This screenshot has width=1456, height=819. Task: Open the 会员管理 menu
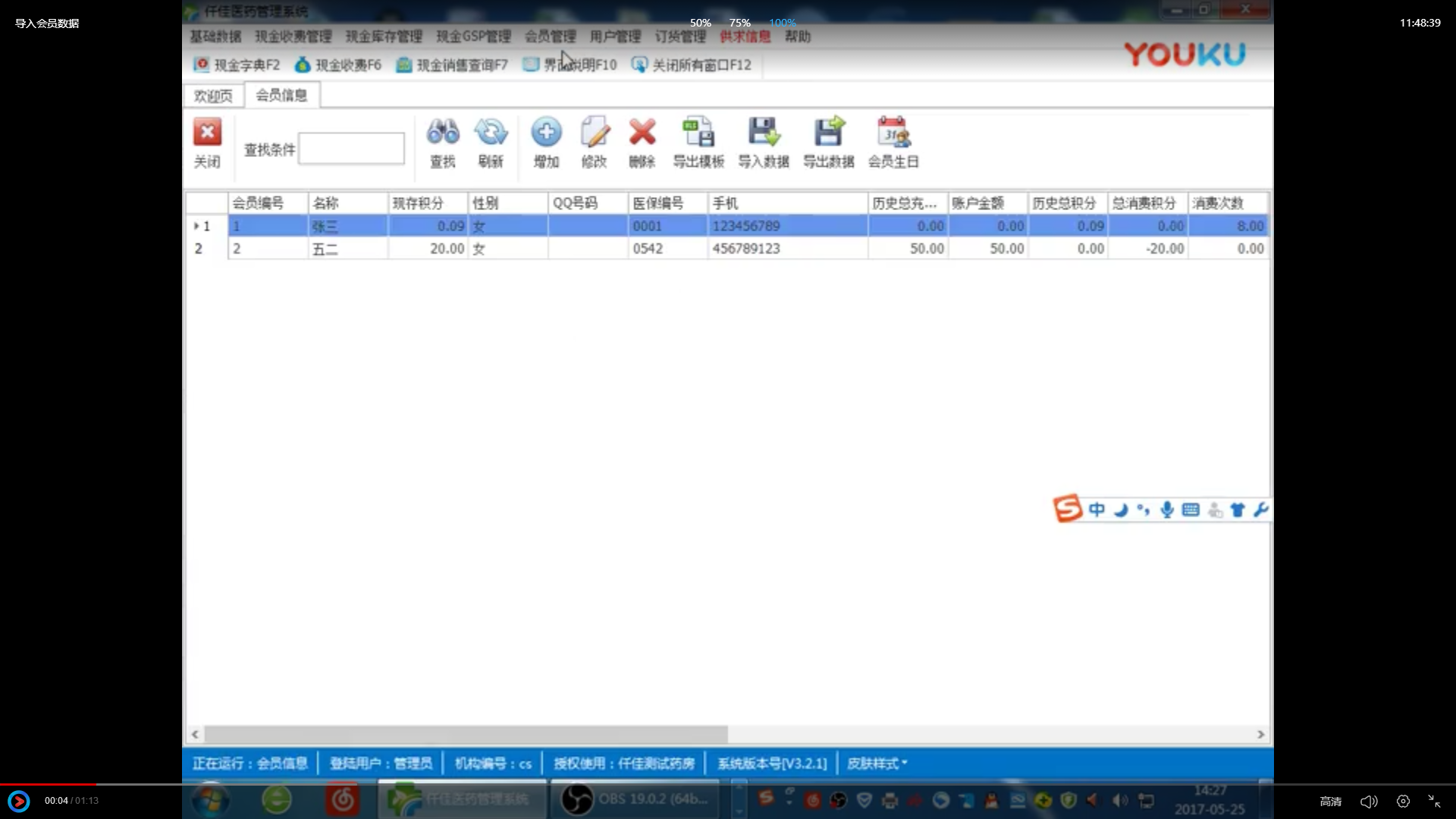tap(550, 36)
